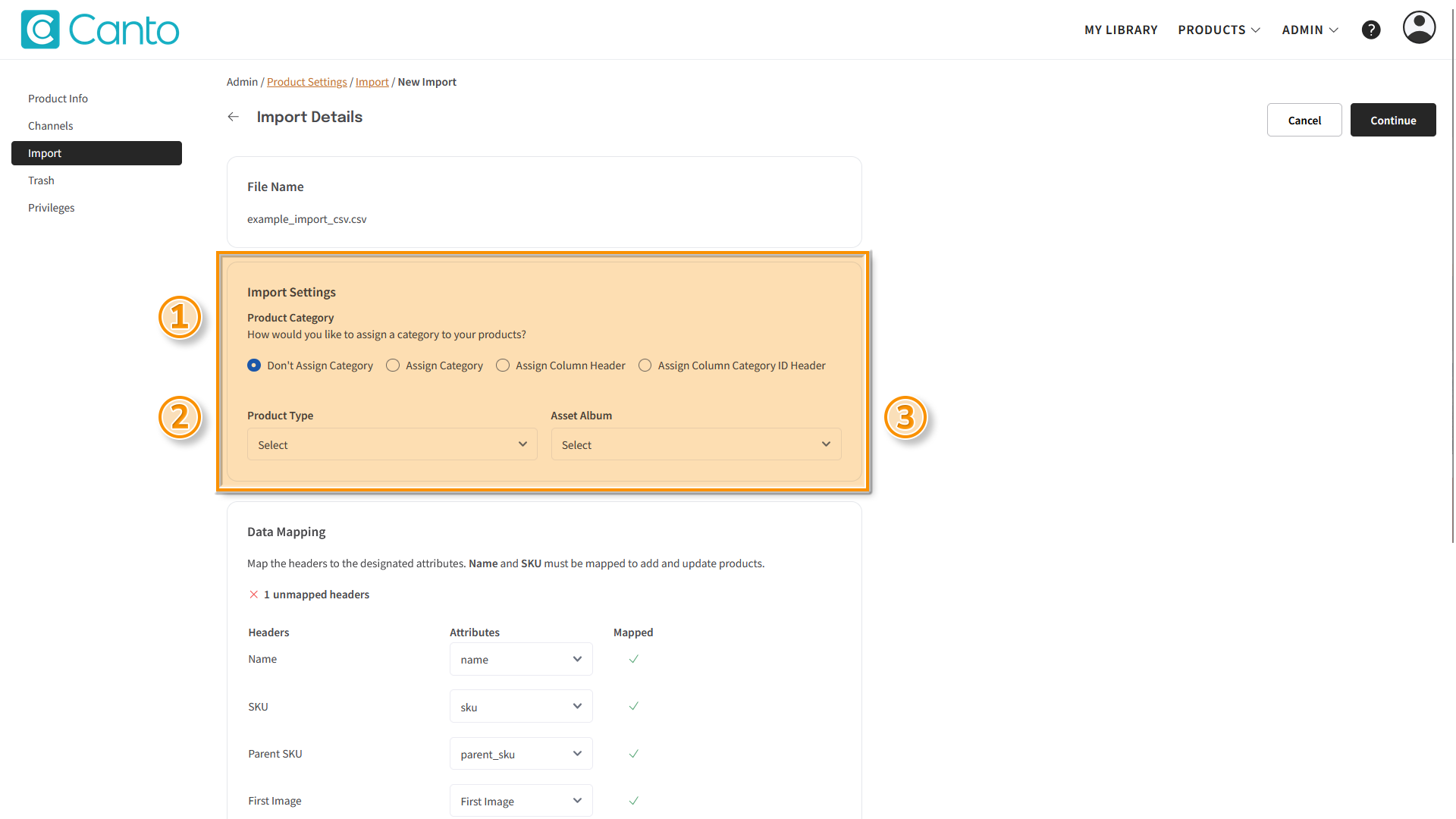Go to Channels in the sidebar
The image size is (1456, 819).
[51, 126]
